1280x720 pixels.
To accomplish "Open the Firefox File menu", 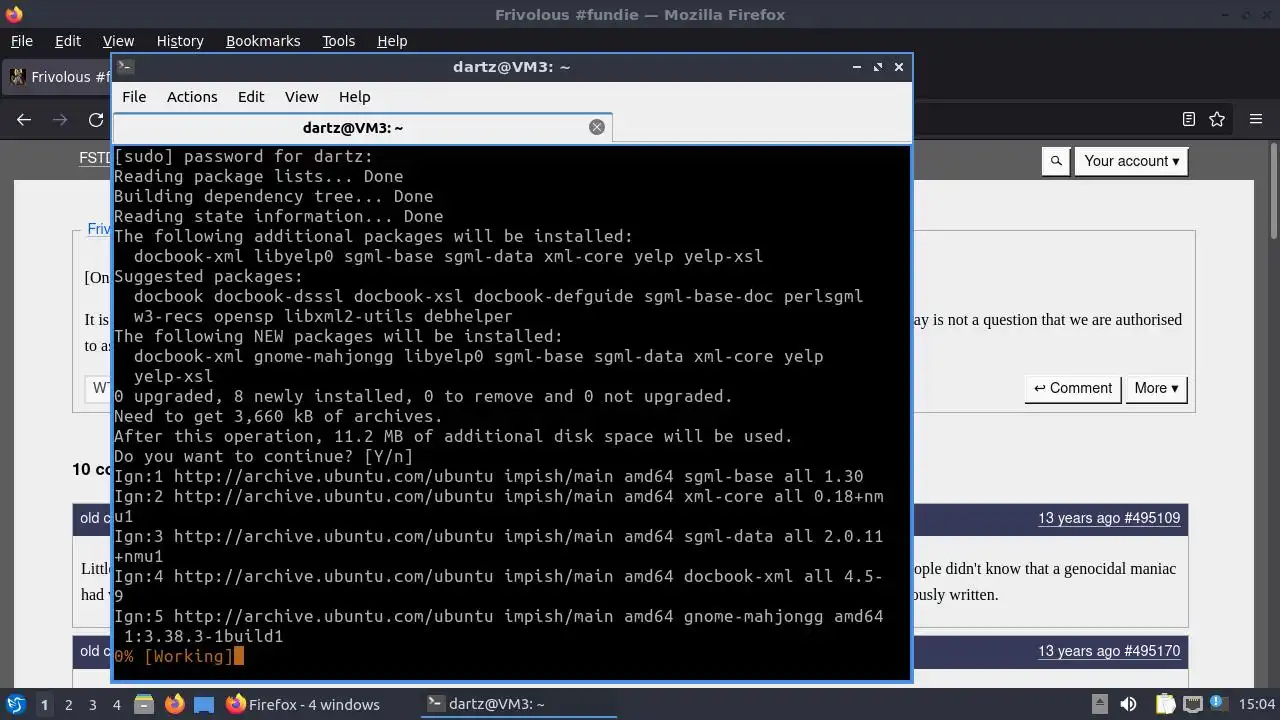I will tap(21, 41).
